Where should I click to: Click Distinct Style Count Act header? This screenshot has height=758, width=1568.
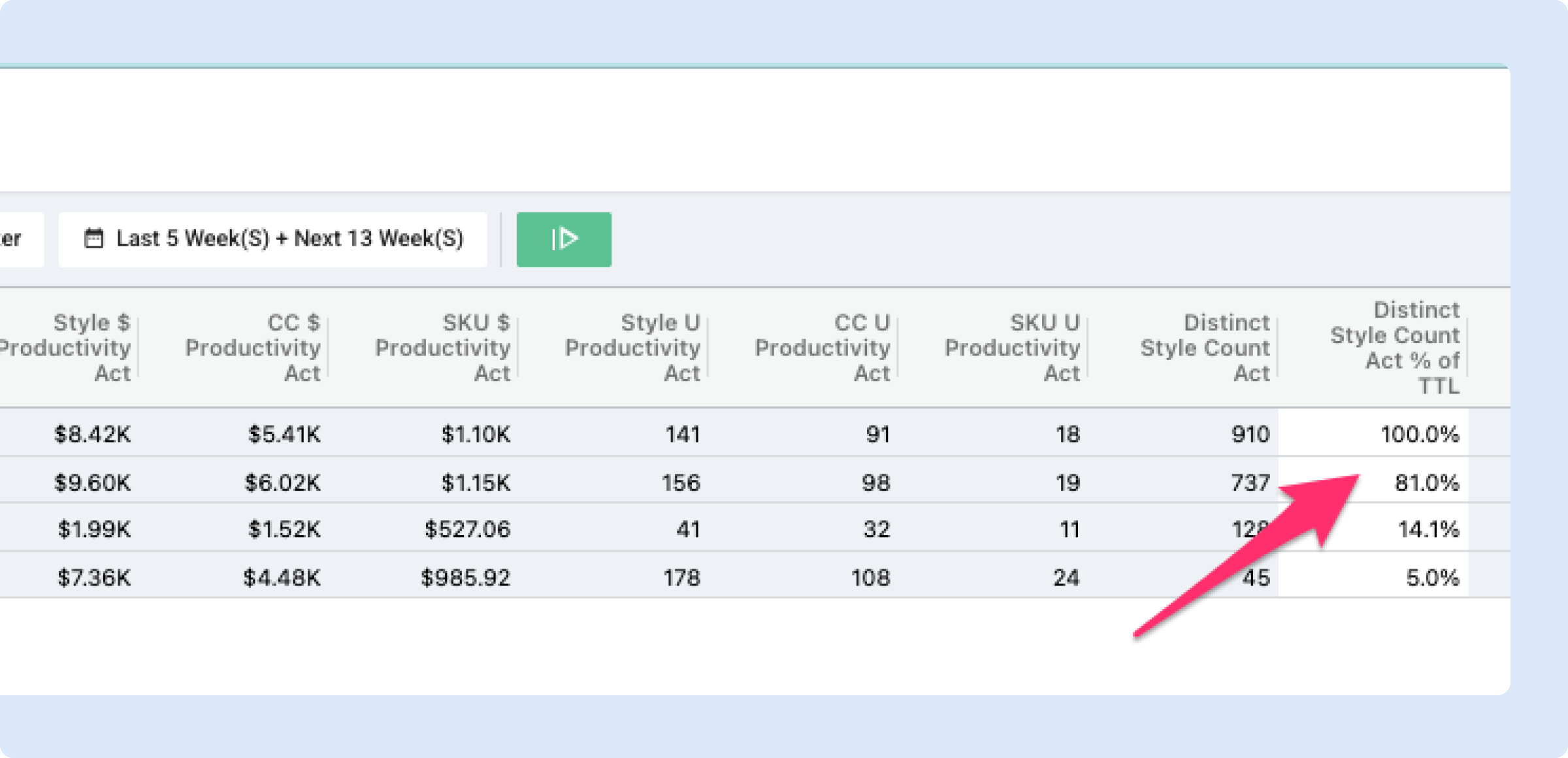[x=1205, y=348]
